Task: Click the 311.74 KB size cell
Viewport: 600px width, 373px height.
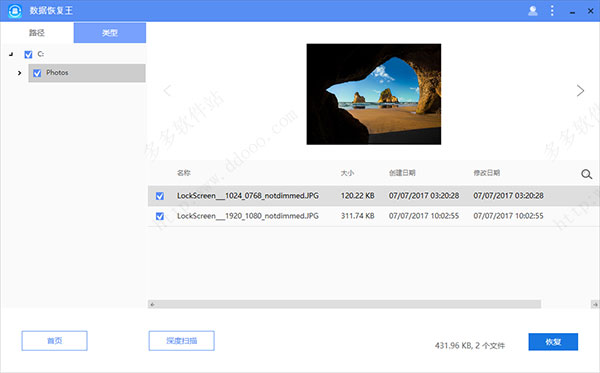Action: tap(357, 216)
